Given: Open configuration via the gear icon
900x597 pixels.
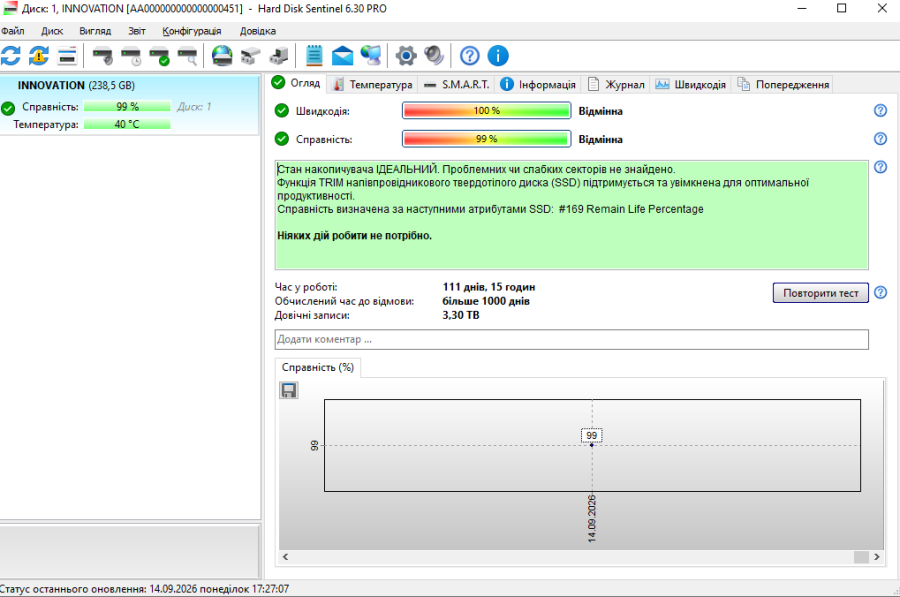Looking at the screenshot, I should pyautogui.click(x=406, y=56).
